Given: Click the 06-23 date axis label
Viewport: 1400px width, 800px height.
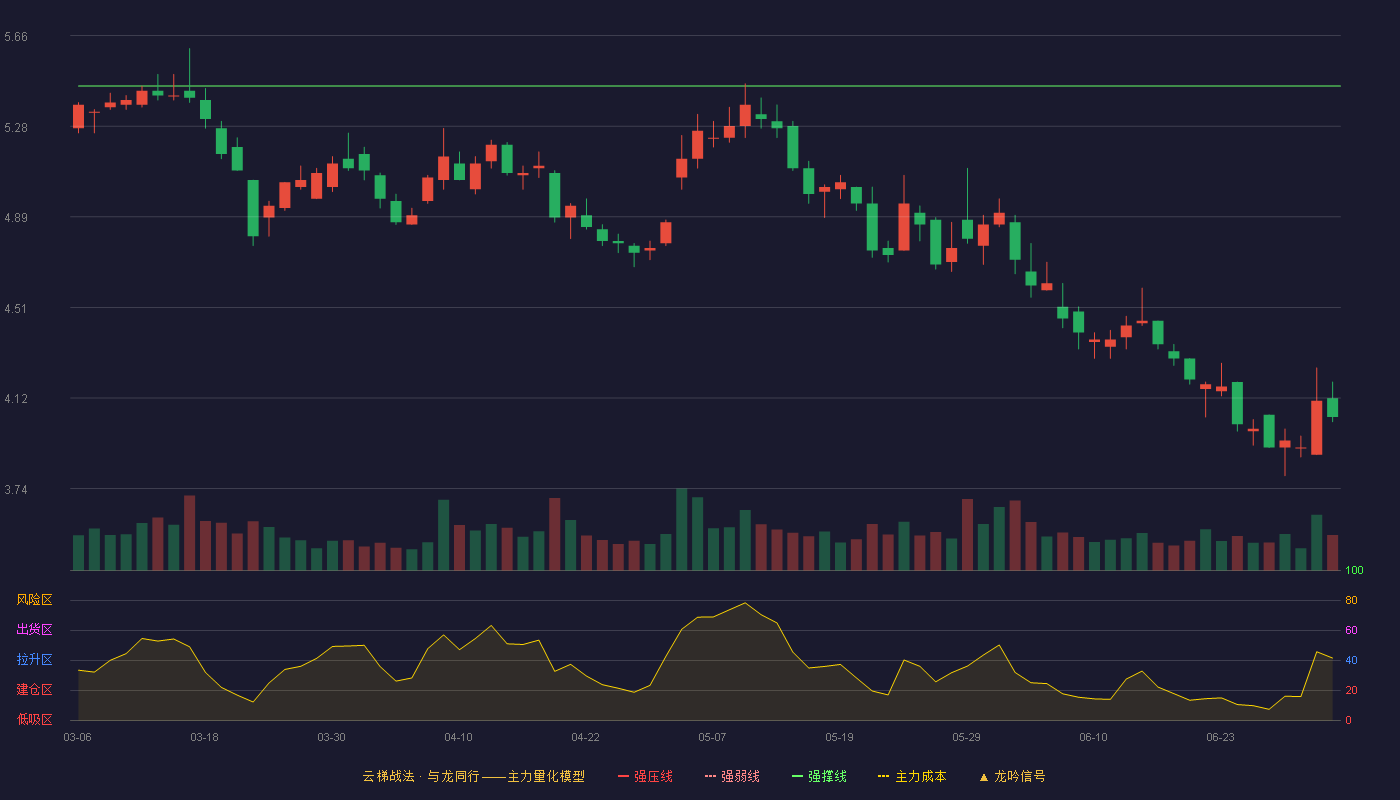Looking at the screenshot, I should tap(1220, 737).
